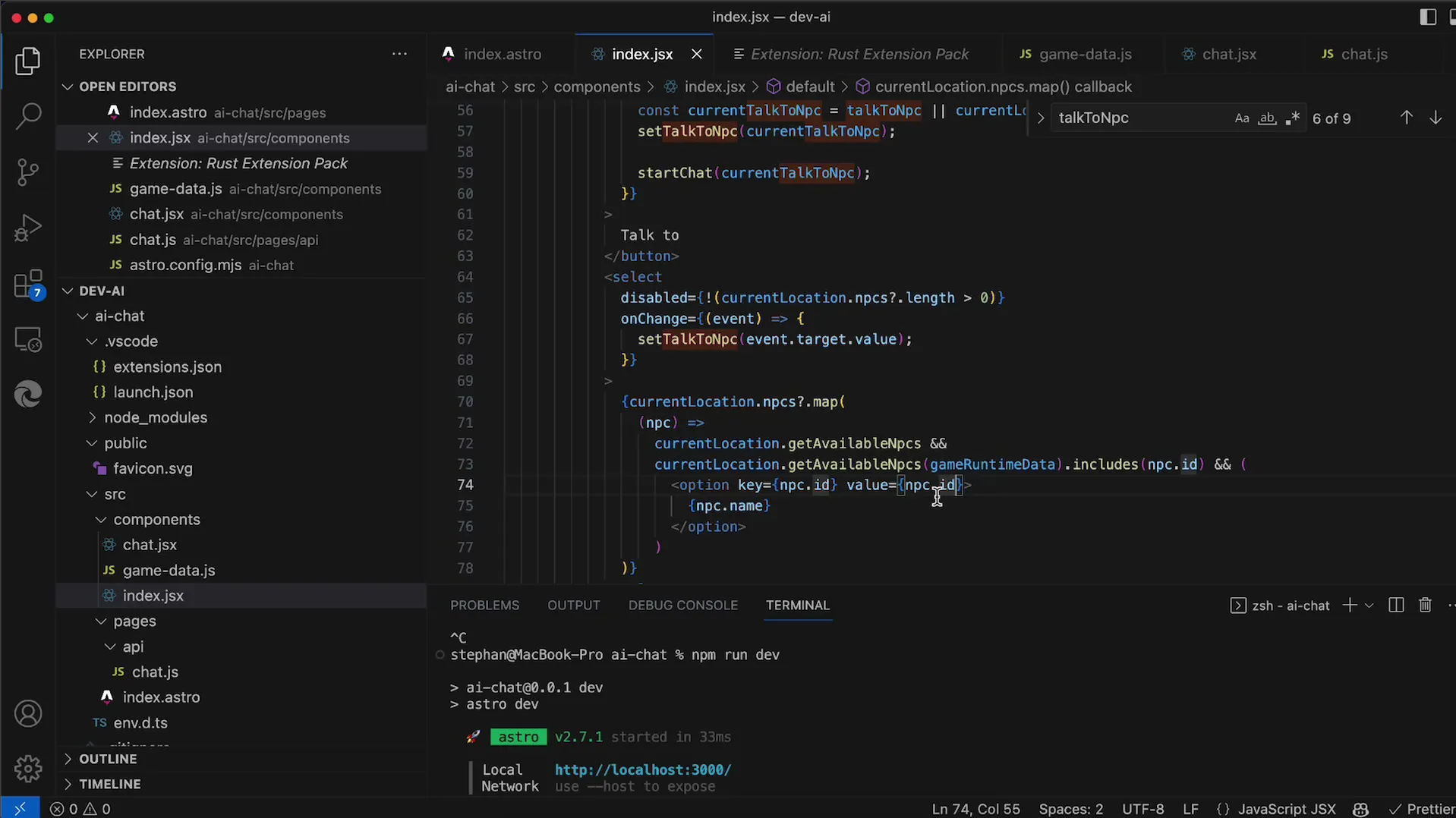Open env.d.ts in file tree
Screen dimensions: 1456x818
point(140,723)
